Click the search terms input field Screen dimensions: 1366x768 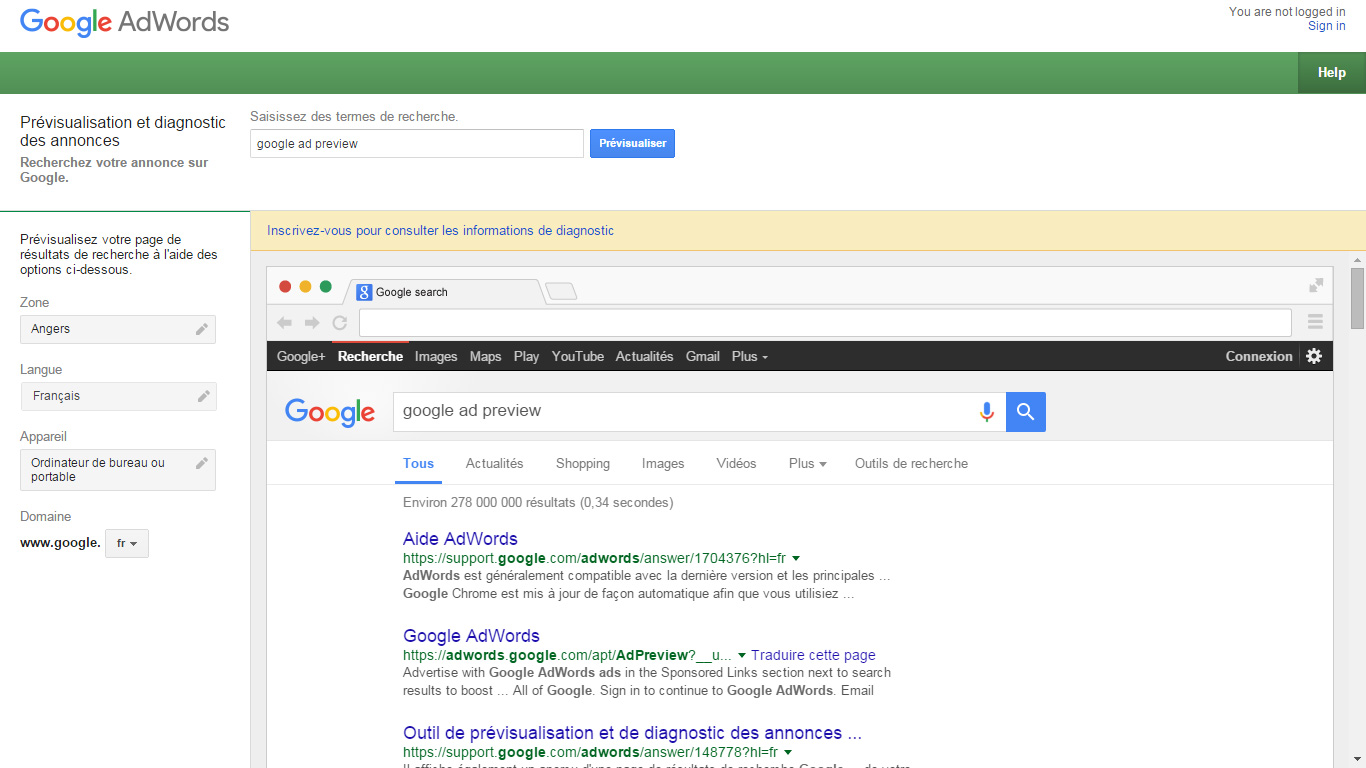(417, 143)
